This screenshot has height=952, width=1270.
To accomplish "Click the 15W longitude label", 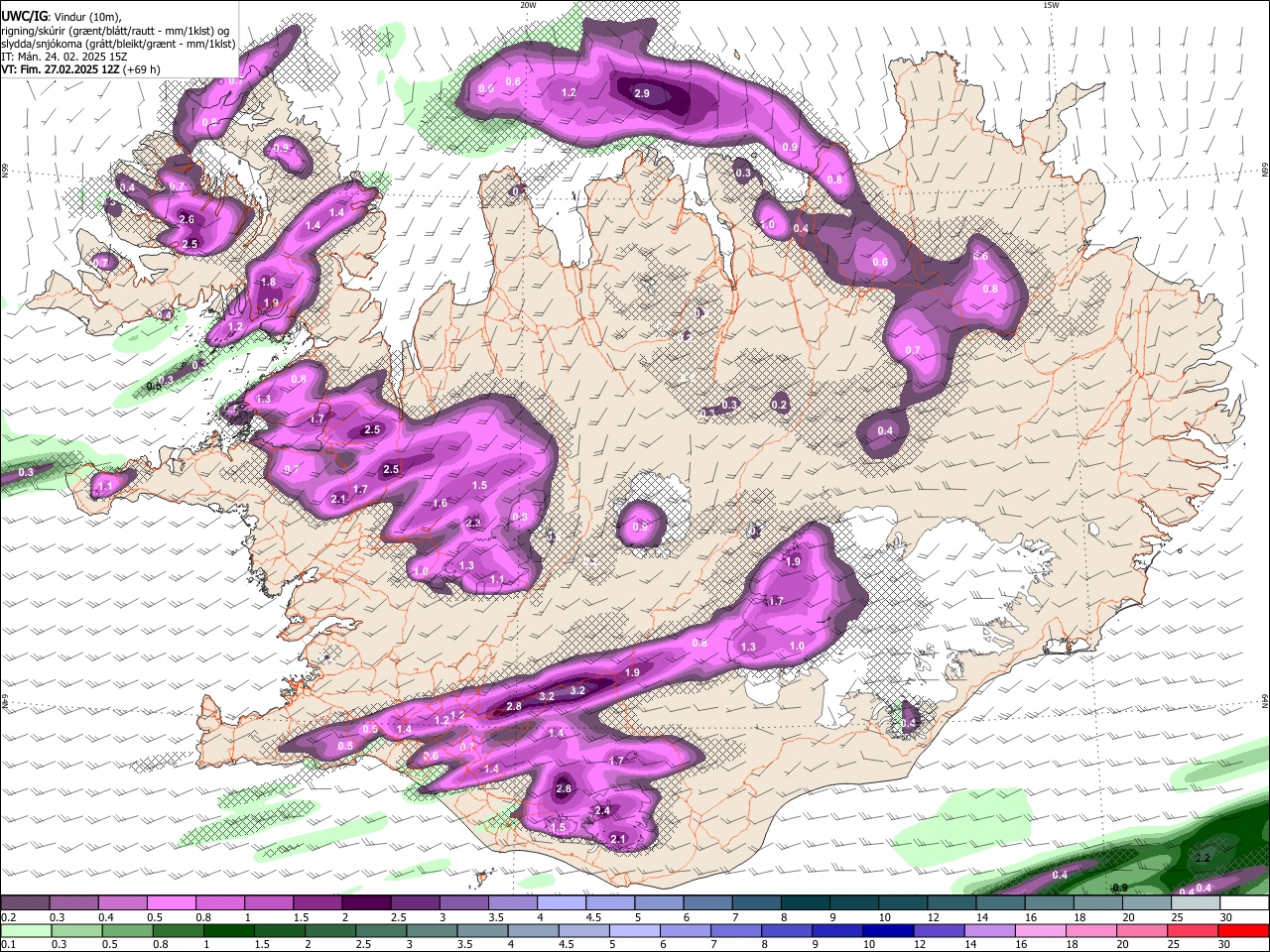I will click(1051, 5).
